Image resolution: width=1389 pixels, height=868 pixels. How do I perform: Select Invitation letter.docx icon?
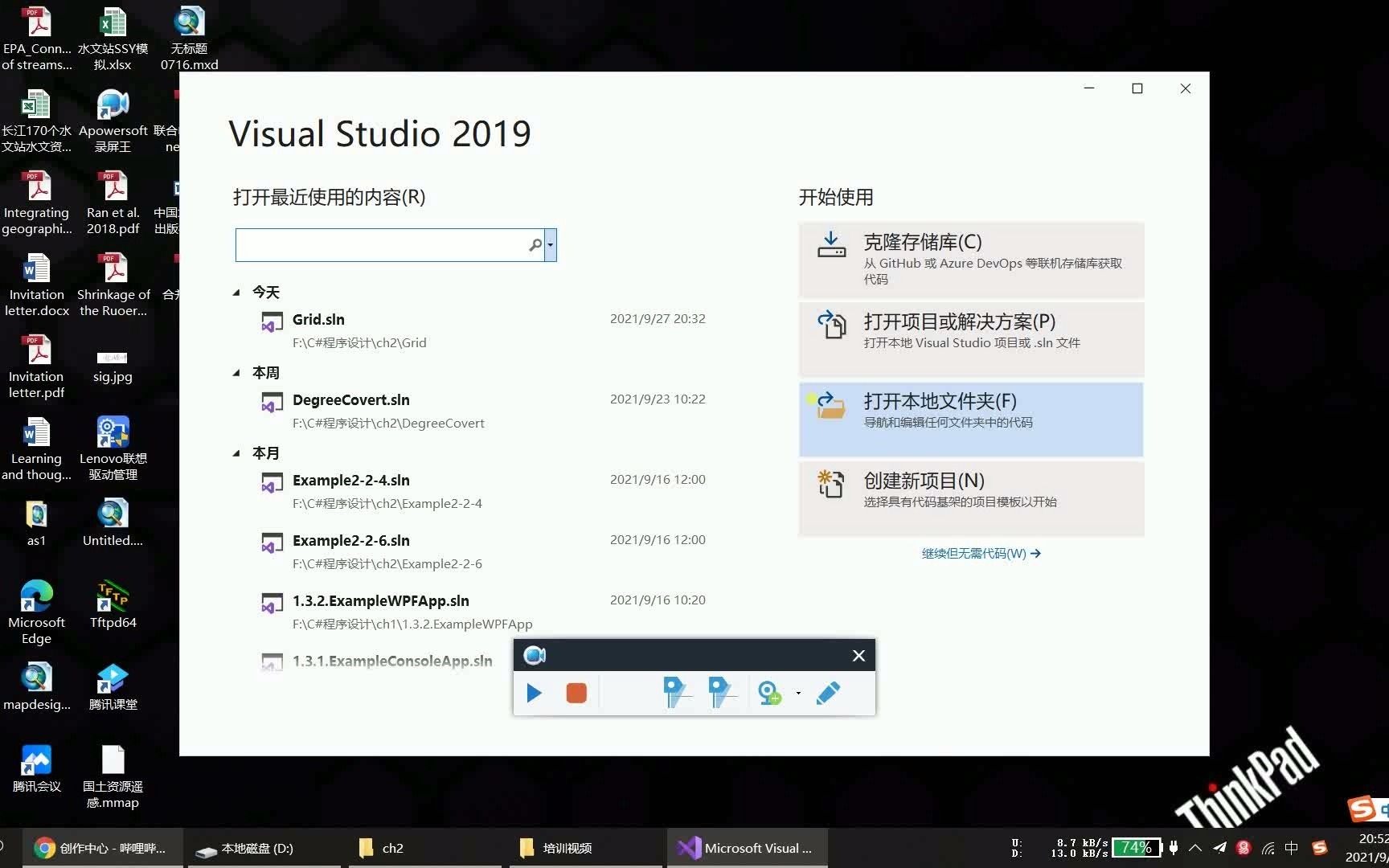click(36, 285)
